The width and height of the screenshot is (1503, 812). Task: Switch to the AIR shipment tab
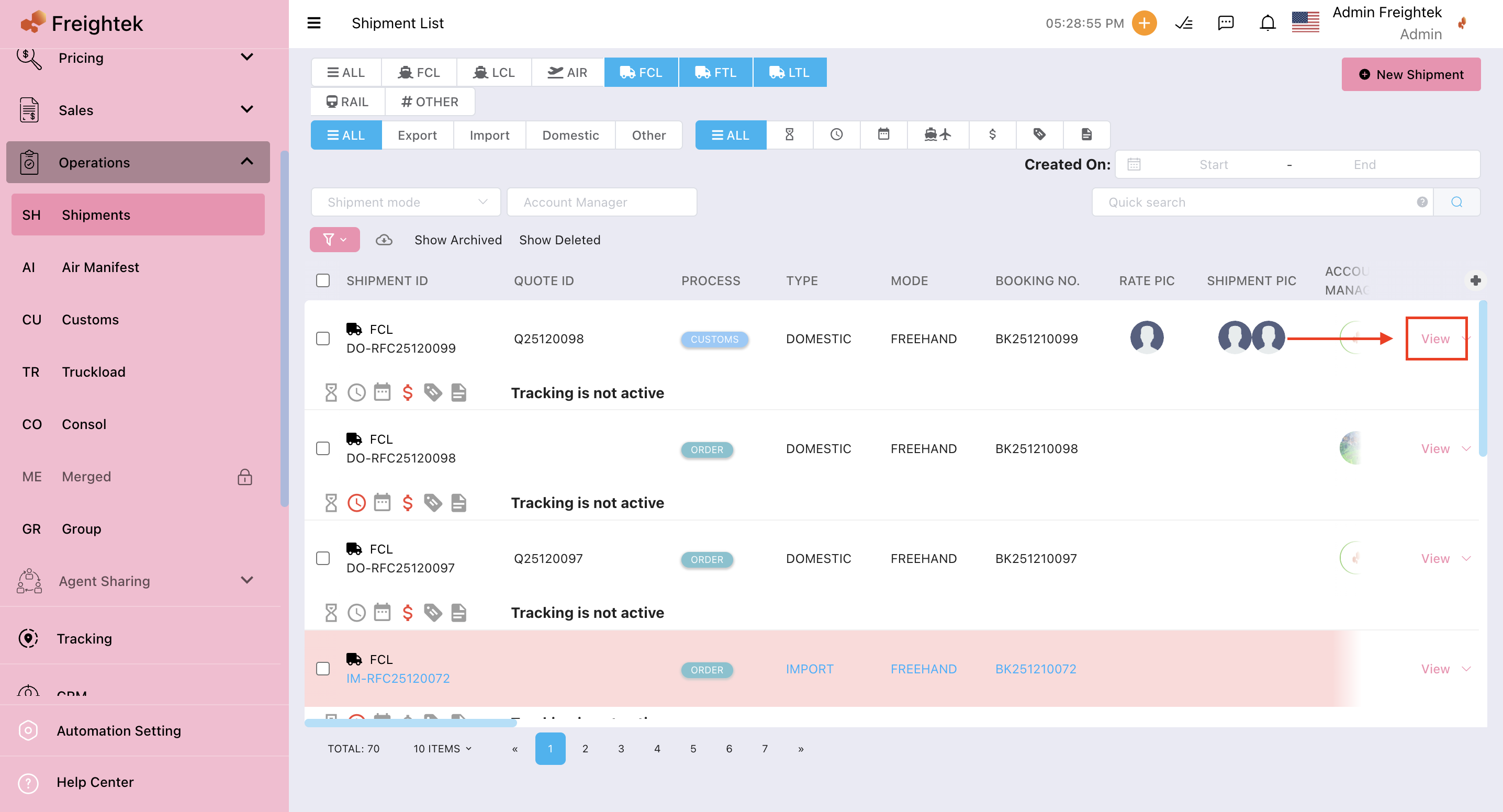pos(567,72)
